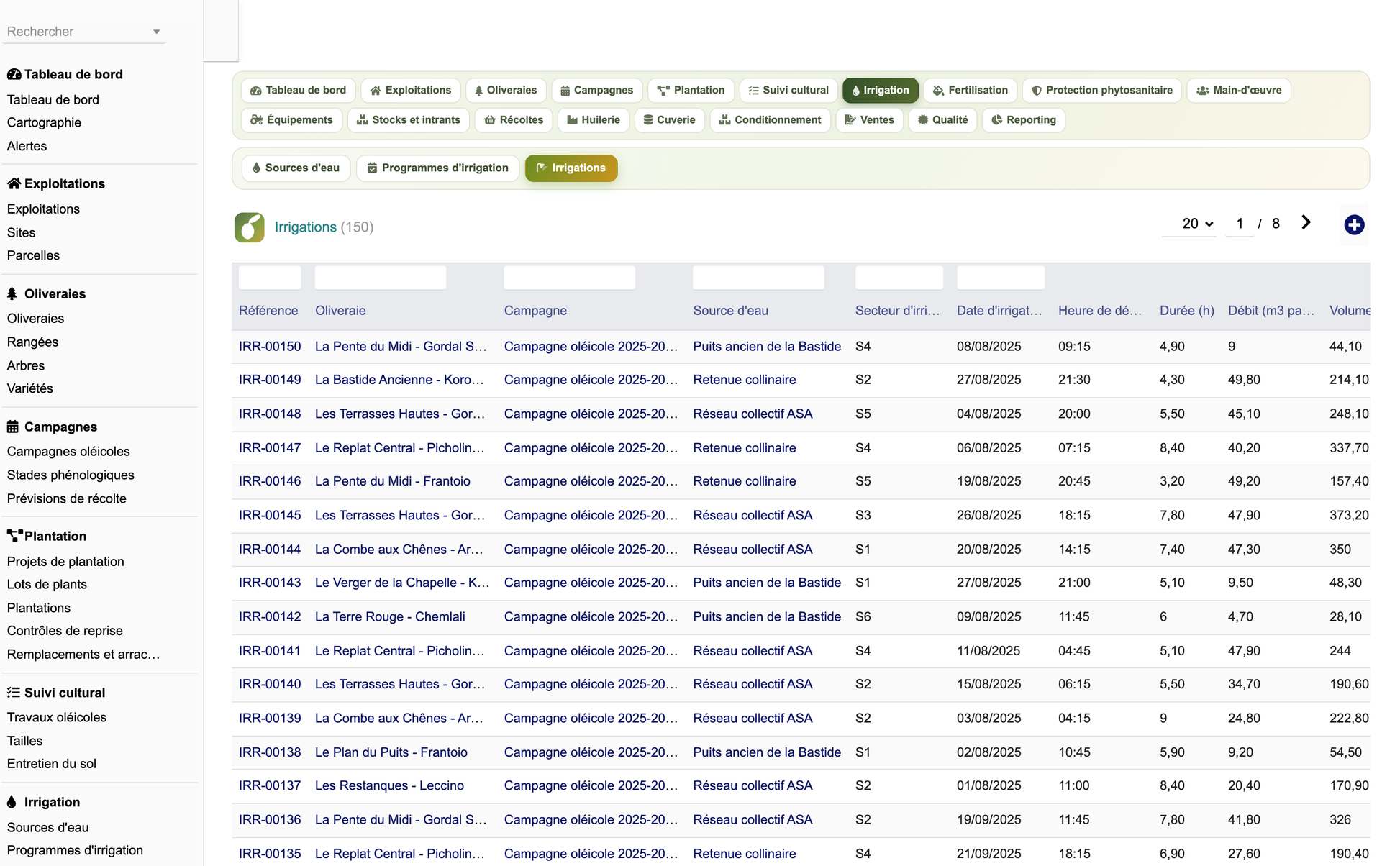Open the Suivi cultural top tab
Viewport: 1400px width, 866px height.
tap(788, 90)
